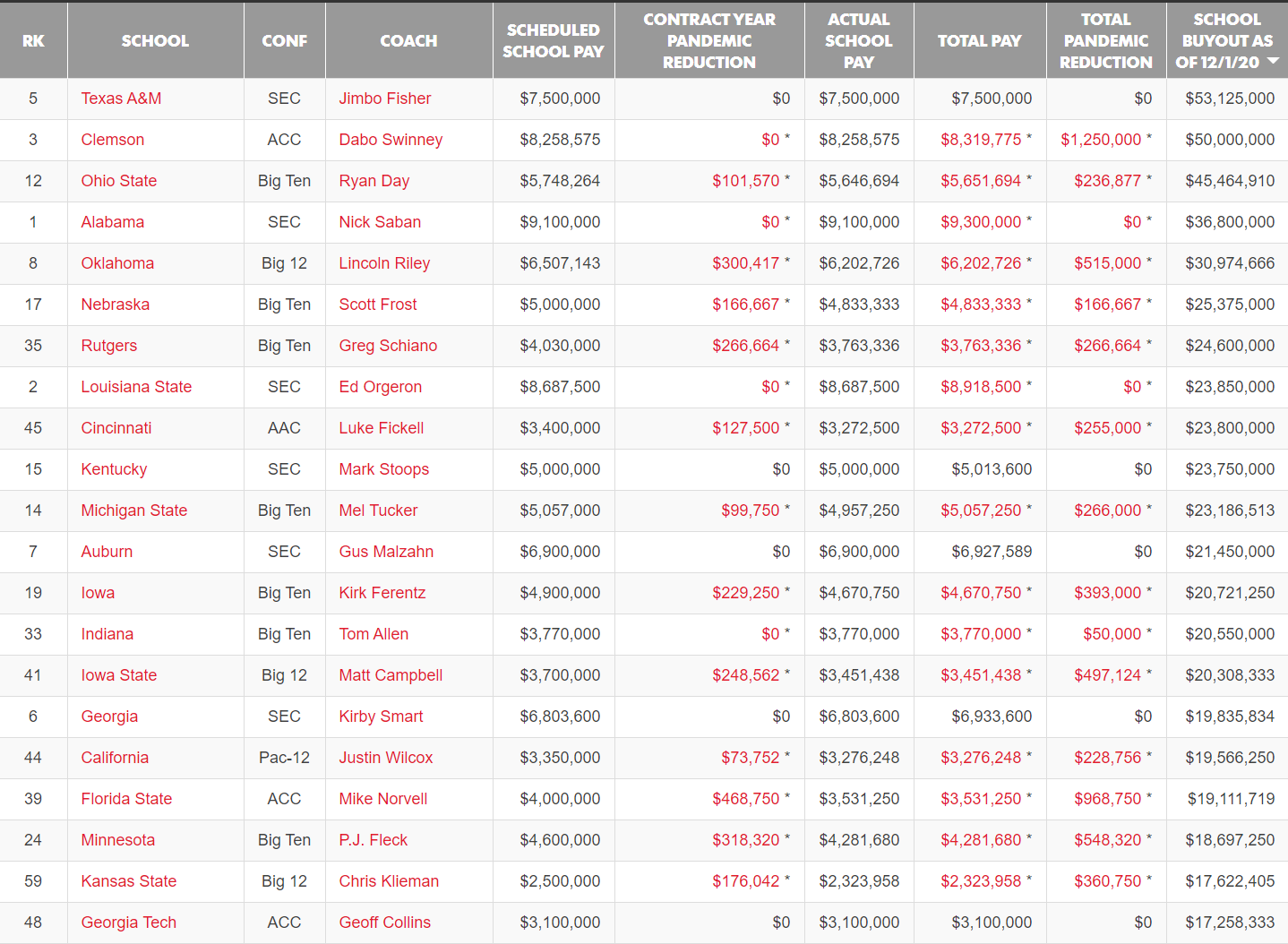Open the Scott Frost coach link
Image resolution: width=1288 pixels, height=944 pixels.
(377, 305)
